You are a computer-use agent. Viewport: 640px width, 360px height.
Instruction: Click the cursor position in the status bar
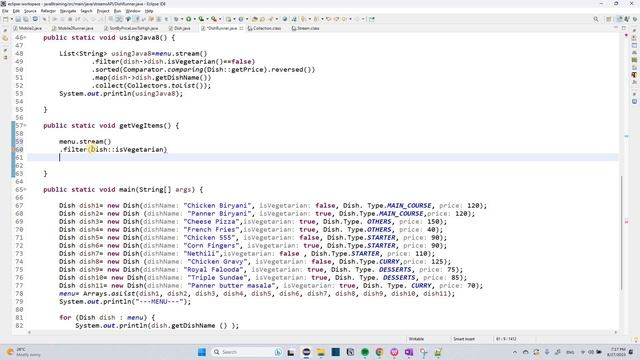click(x=506, y=339)
